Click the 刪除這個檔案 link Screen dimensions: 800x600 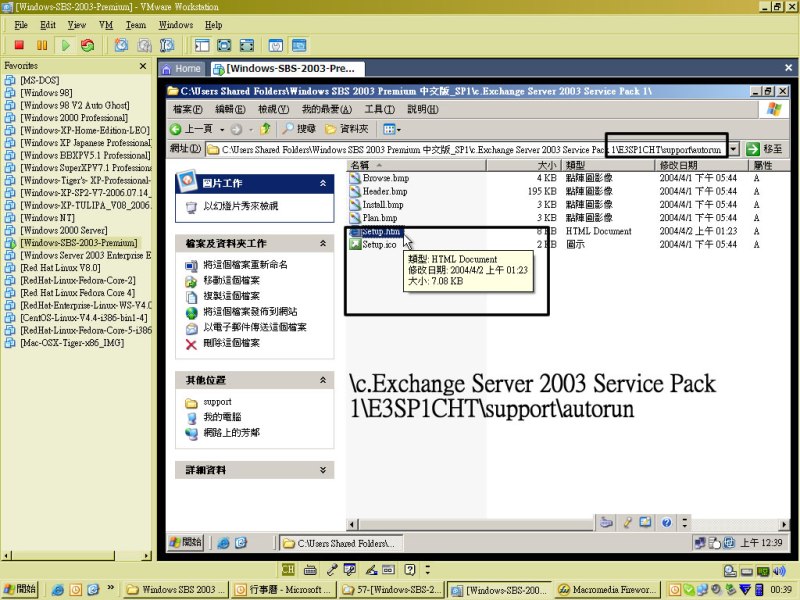point(232,343)
